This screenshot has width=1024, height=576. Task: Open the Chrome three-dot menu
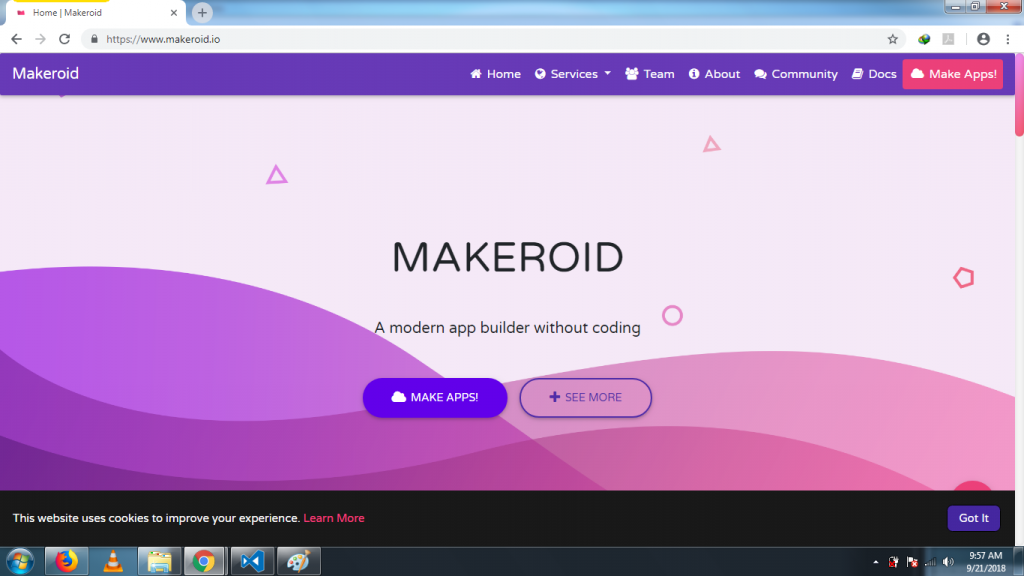pos(1008,39)
